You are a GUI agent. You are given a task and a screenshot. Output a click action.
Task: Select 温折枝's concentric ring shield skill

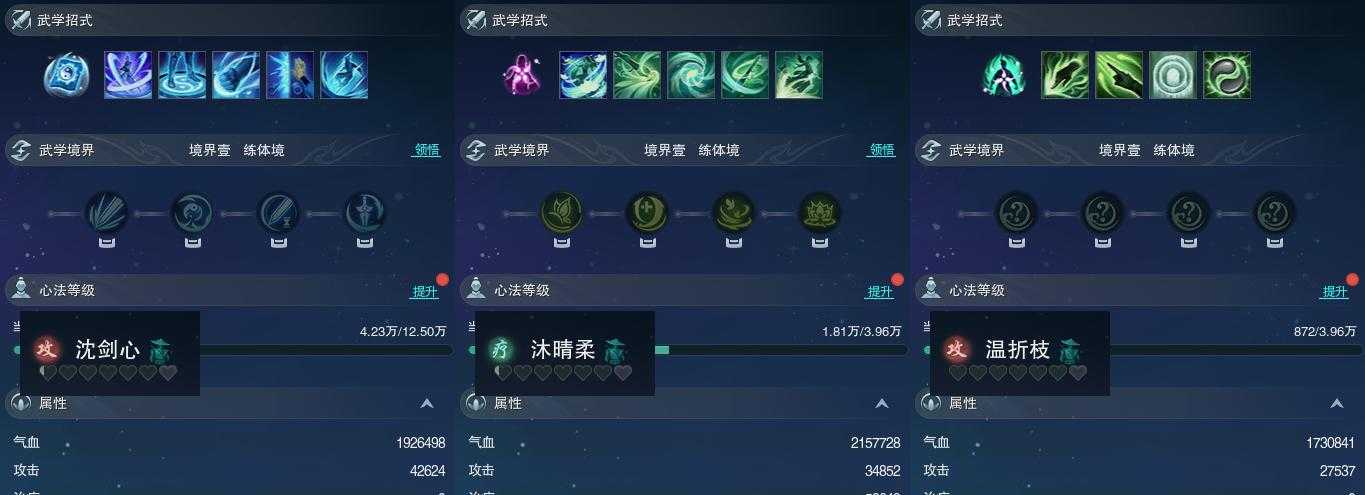tap(1173, 75)
